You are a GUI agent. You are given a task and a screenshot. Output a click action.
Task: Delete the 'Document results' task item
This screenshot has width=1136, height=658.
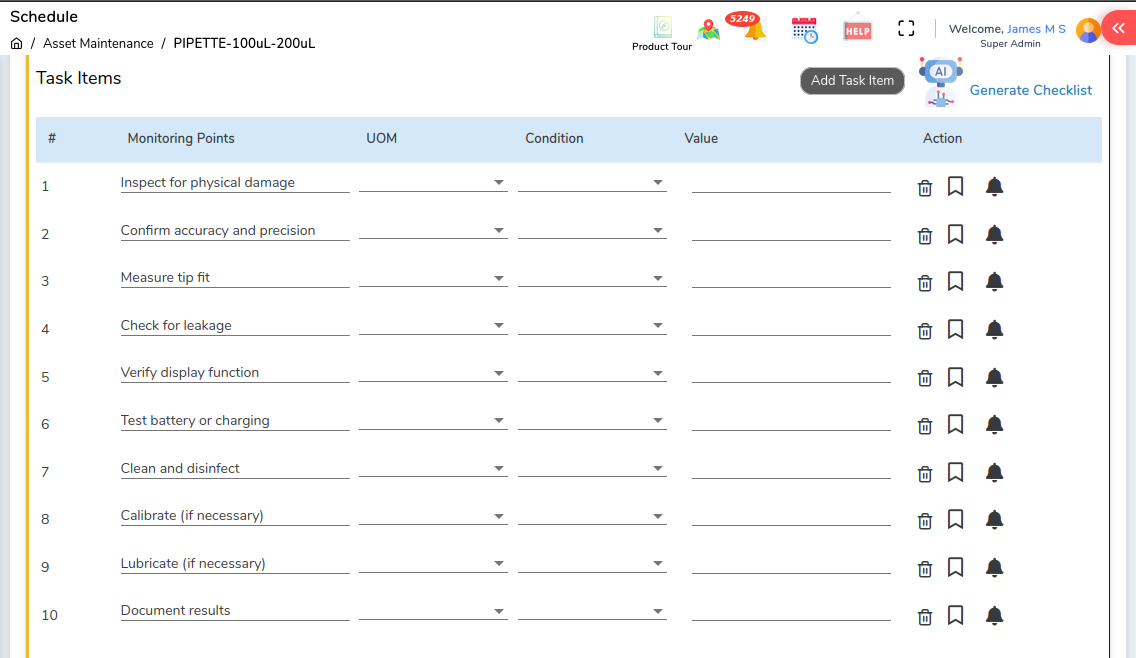[925, 616]
